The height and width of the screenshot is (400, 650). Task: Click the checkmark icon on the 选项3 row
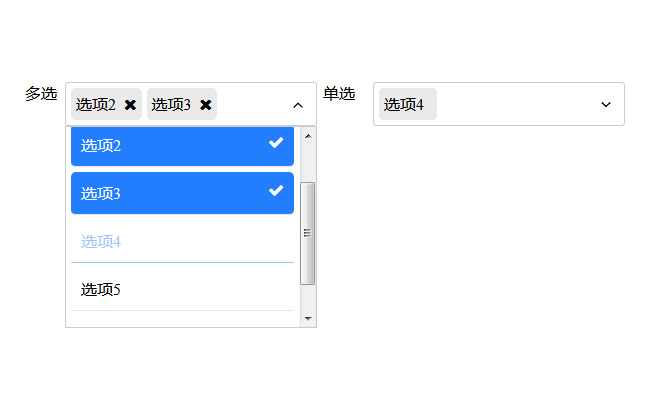coord(276,190)
